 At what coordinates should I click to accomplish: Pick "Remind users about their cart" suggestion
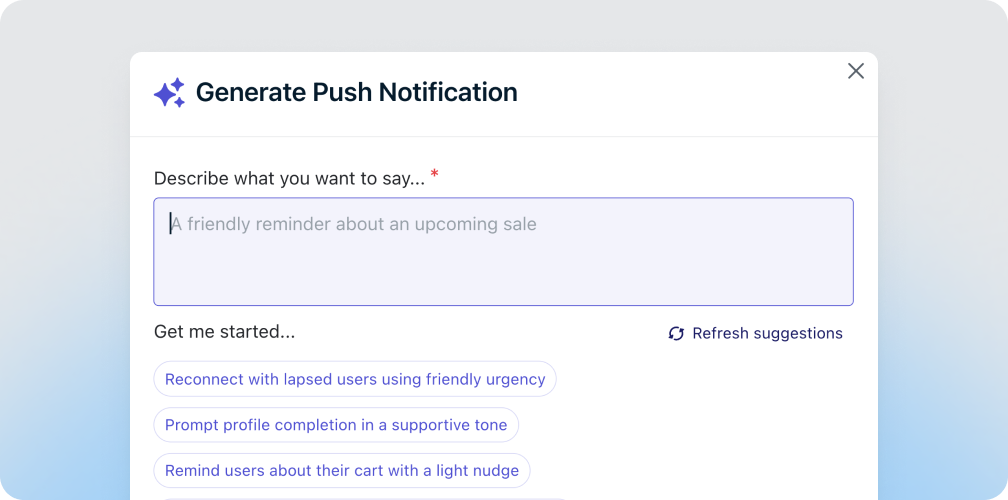click(342, 470)
